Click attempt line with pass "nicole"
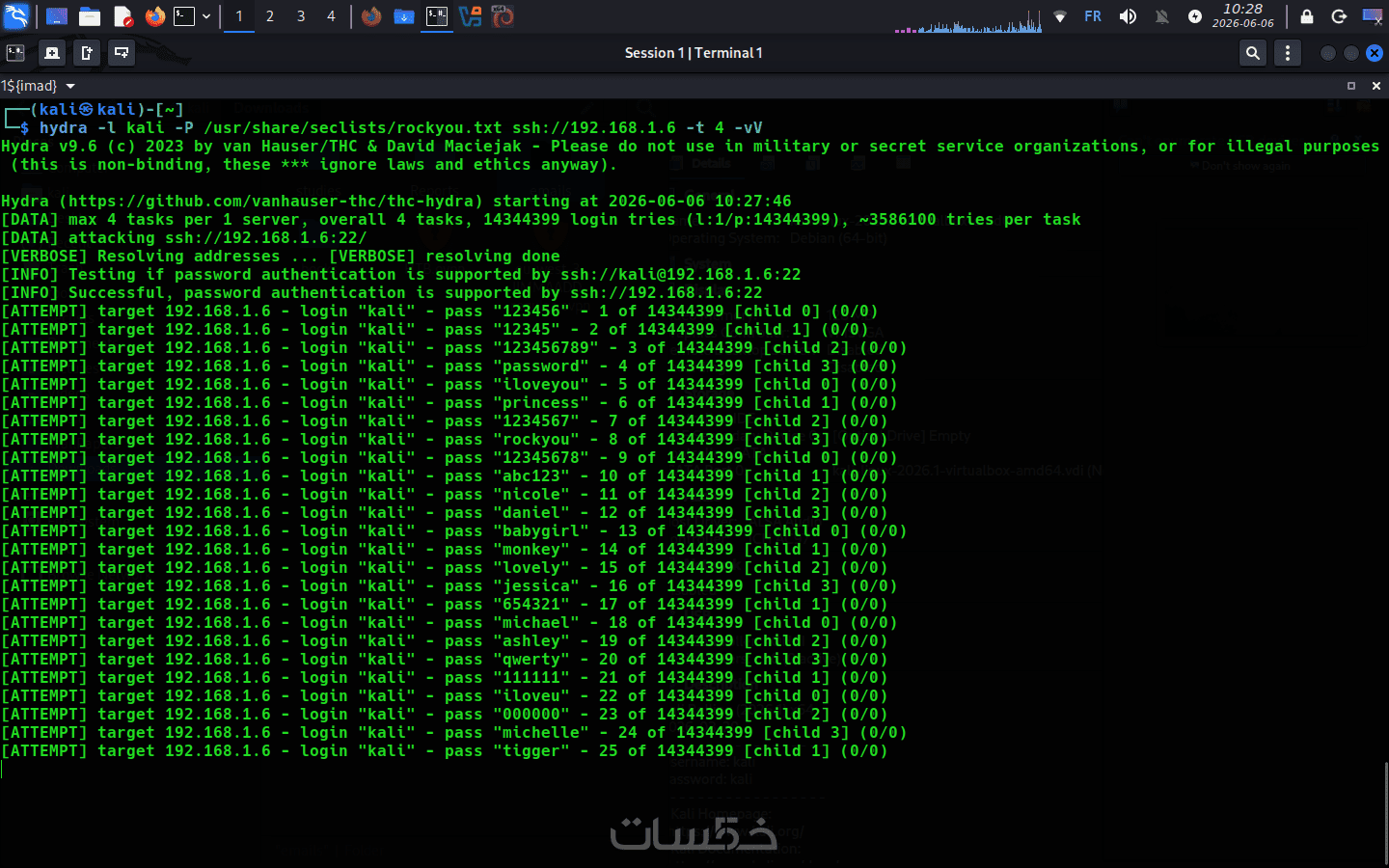Screen dimensions: 1389x868 pos(445,495)
